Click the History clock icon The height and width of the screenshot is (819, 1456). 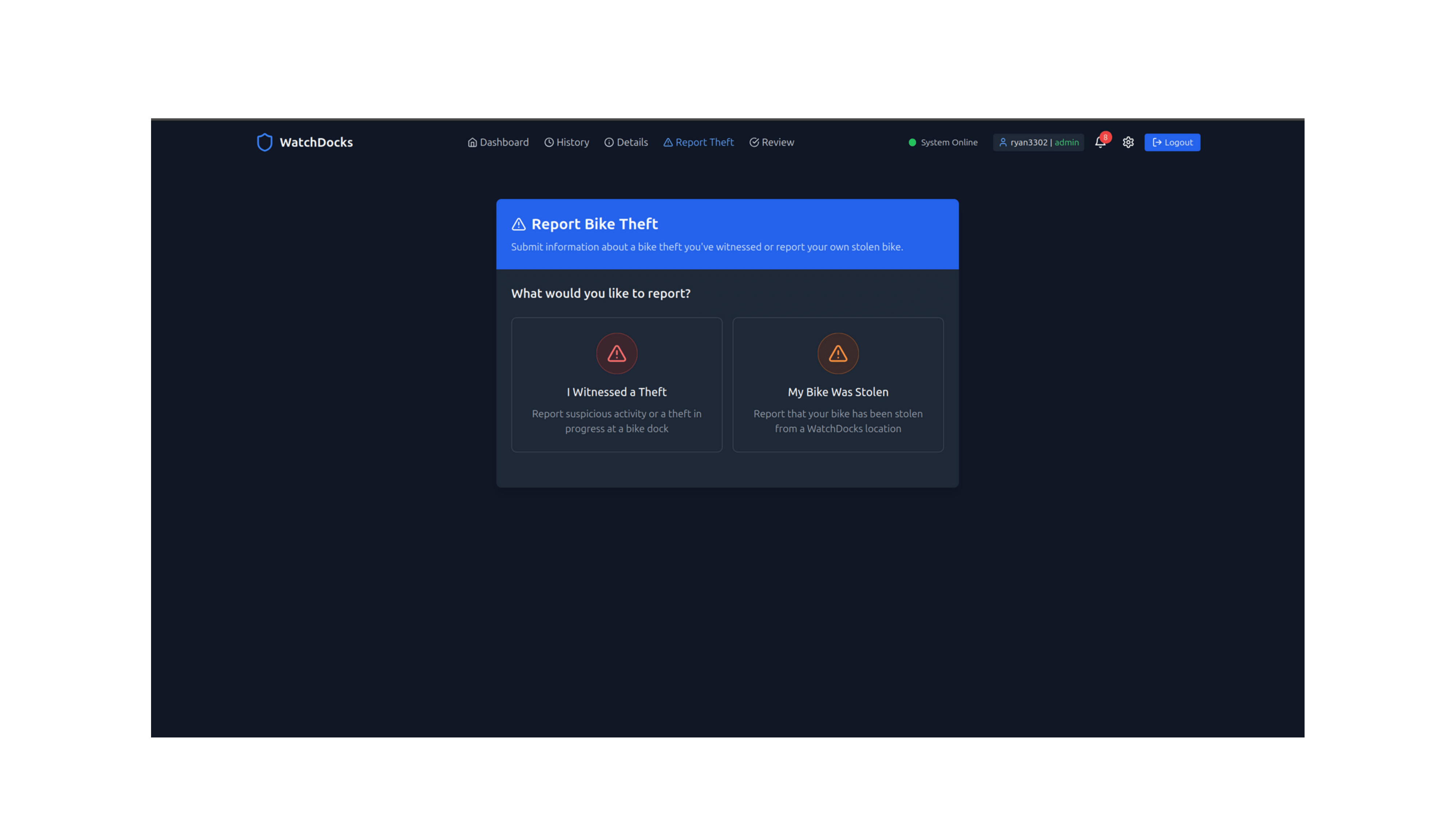(549, 142)
